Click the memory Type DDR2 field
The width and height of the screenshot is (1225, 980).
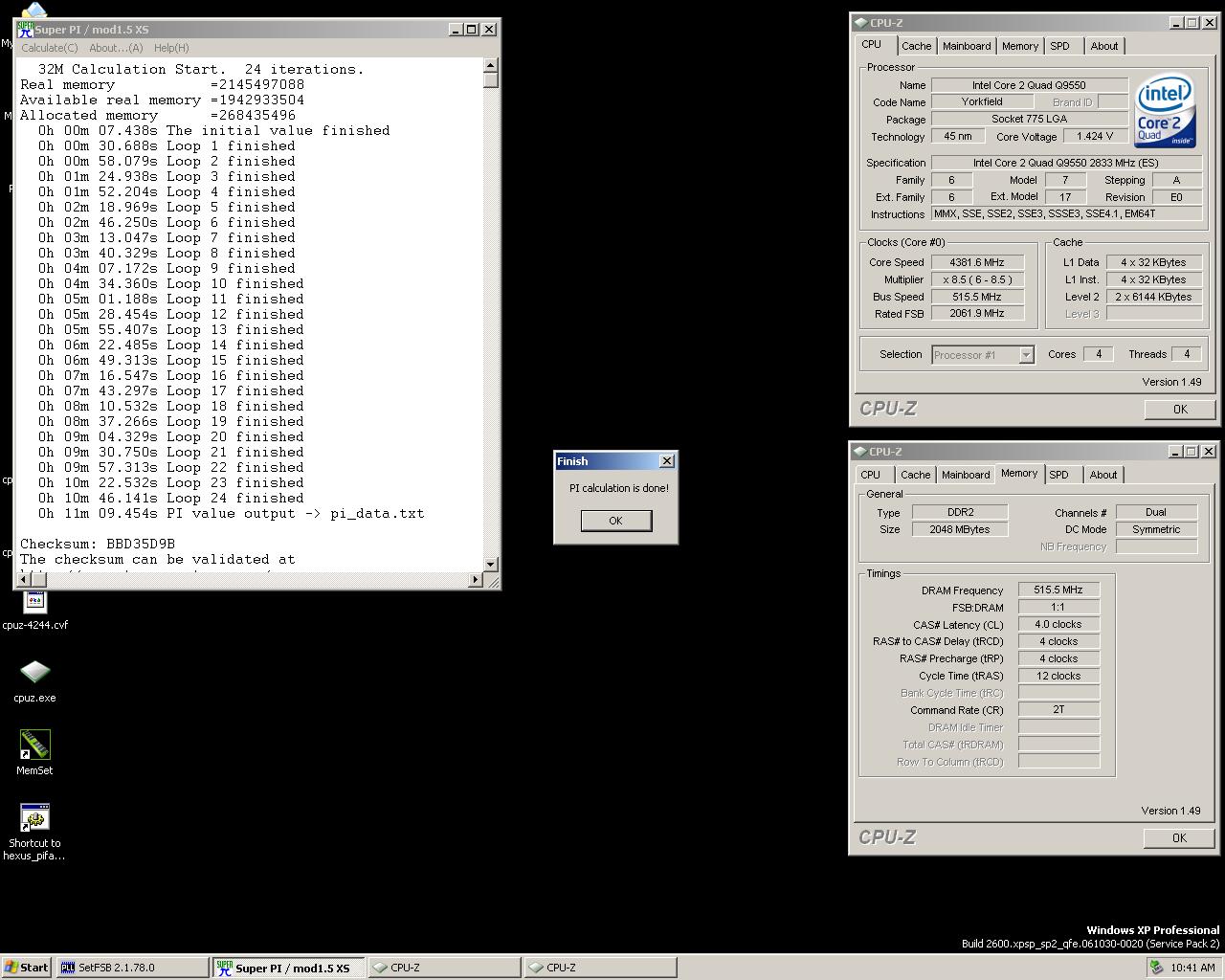click(x=960, y=513)
